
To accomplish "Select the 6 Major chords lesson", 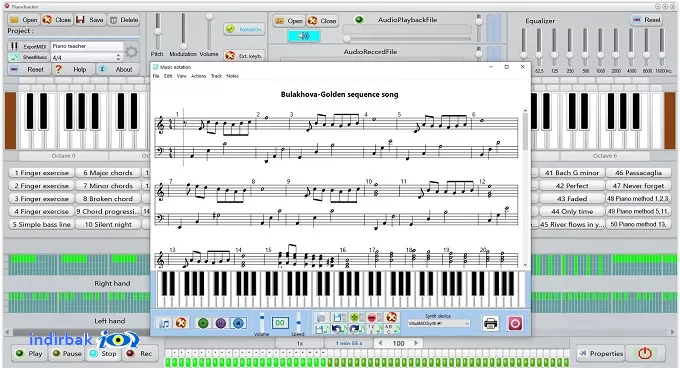I will coord(108,173).
